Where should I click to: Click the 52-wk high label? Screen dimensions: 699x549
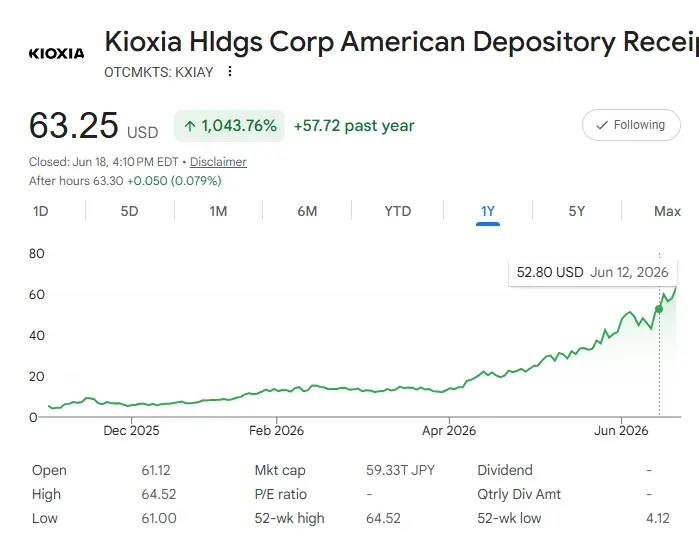(289, 518)
